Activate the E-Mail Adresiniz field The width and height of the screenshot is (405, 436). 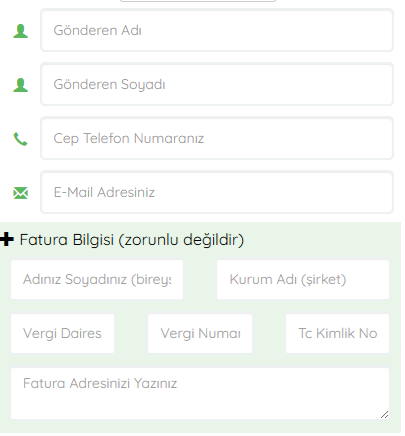click(x=217, y=192)
